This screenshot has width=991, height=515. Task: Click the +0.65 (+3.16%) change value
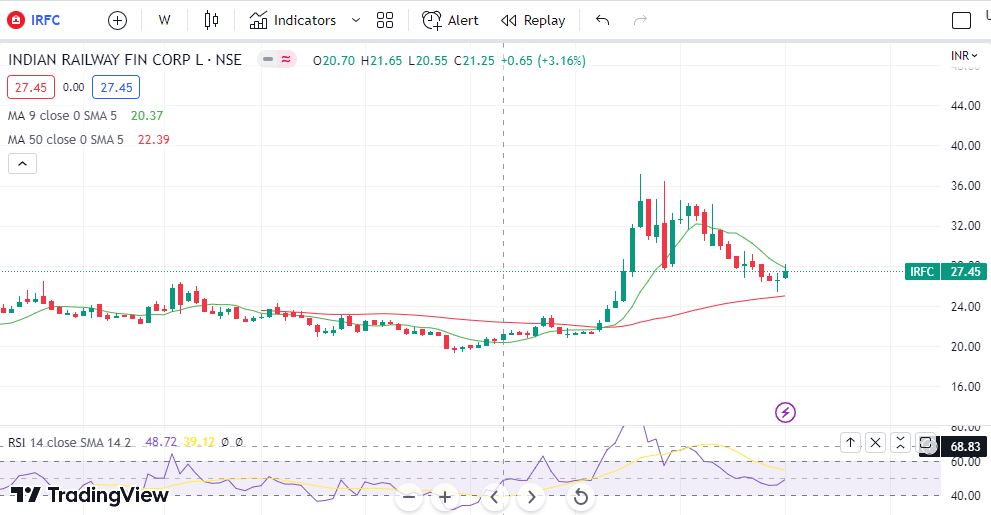[544, 61]
